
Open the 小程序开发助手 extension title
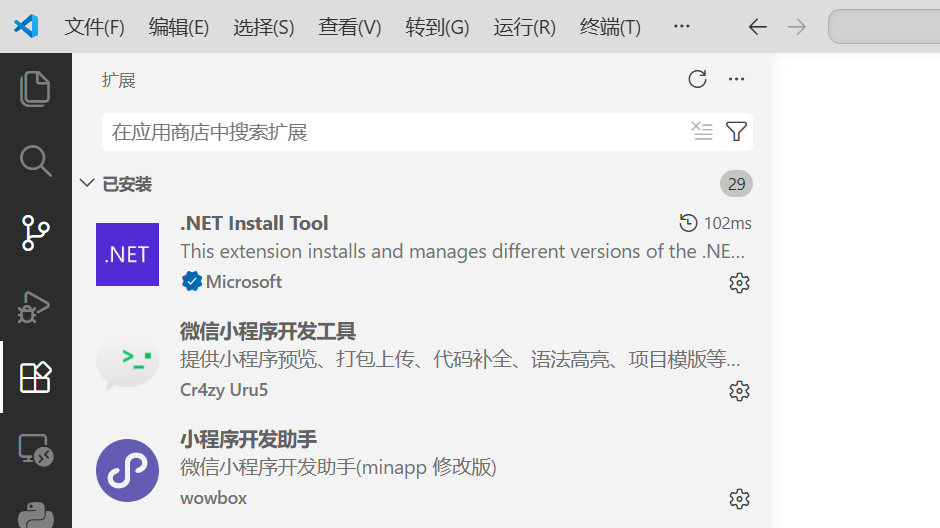[248, 439]
